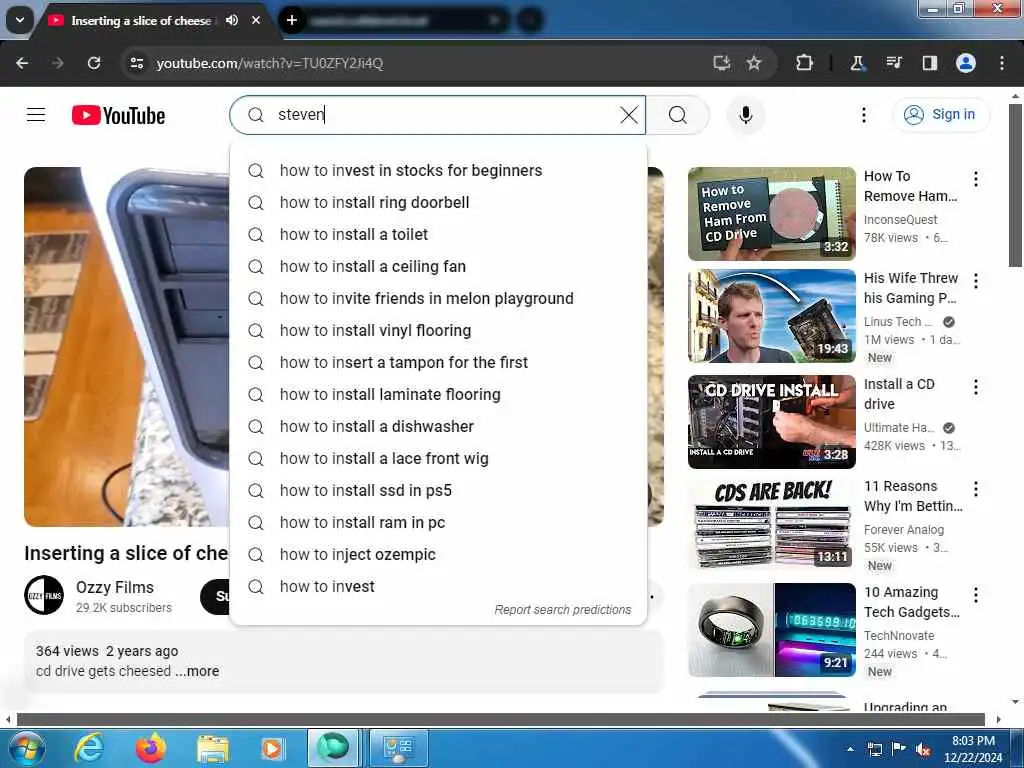Pick 'how to install ram in pc'
This screenshot has height=768, width=1024.
(x=438, y=522)
